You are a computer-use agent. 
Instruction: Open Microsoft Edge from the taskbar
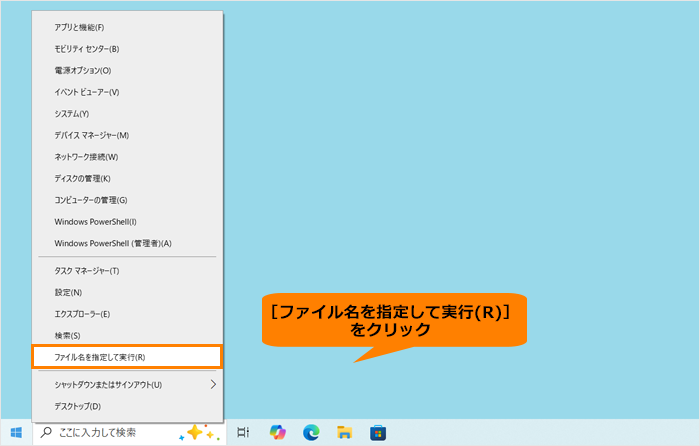coord(311,432)
